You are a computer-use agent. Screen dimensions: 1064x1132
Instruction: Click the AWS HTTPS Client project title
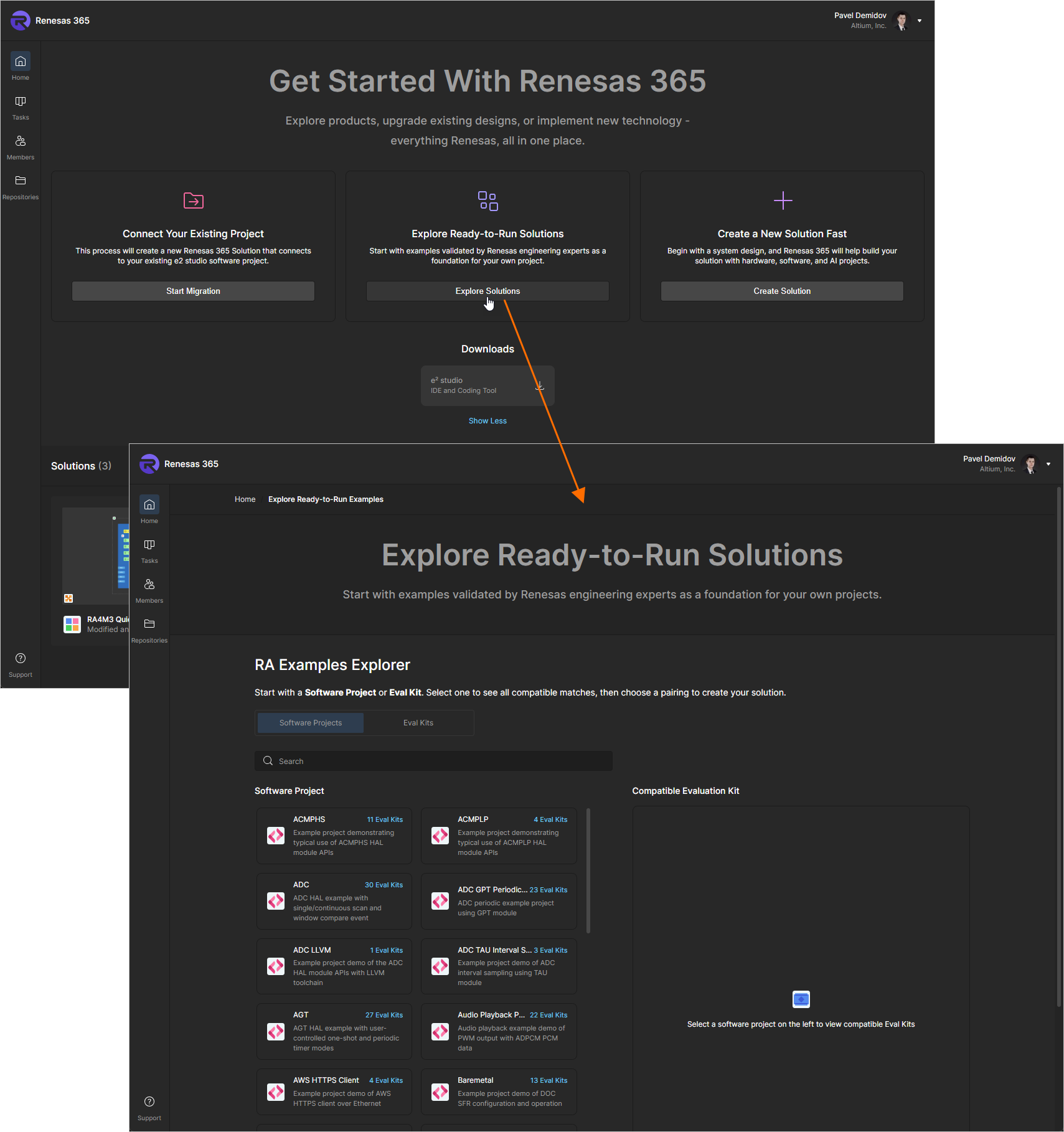click(326, 1080)
